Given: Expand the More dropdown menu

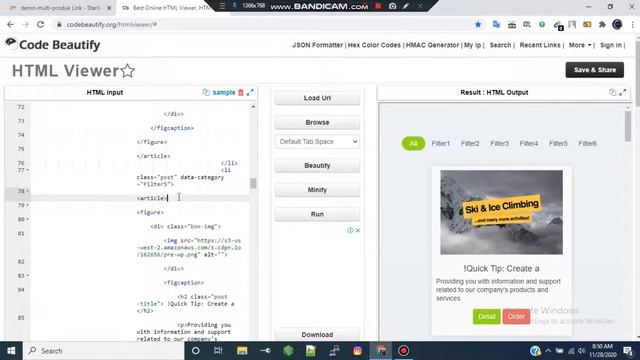Looking at the screenshot, I should point(580,45).
